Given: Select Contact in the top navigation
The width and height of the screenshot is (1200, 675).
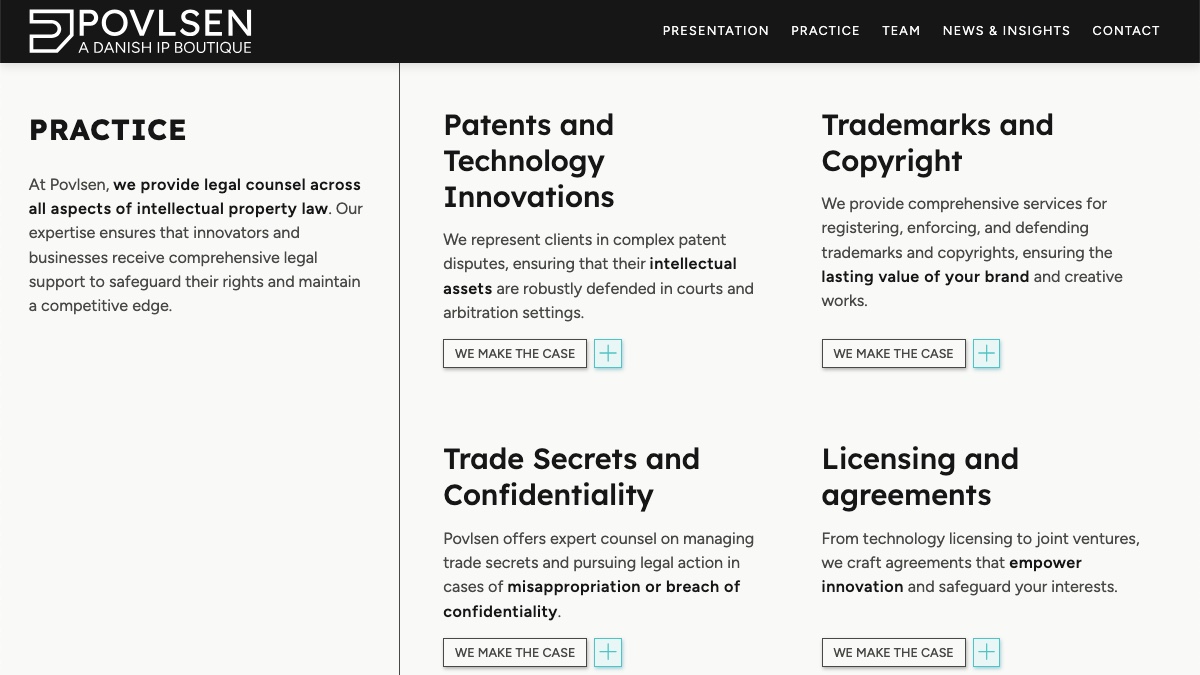Looking at the screenshot, I should pos(1126,31).
